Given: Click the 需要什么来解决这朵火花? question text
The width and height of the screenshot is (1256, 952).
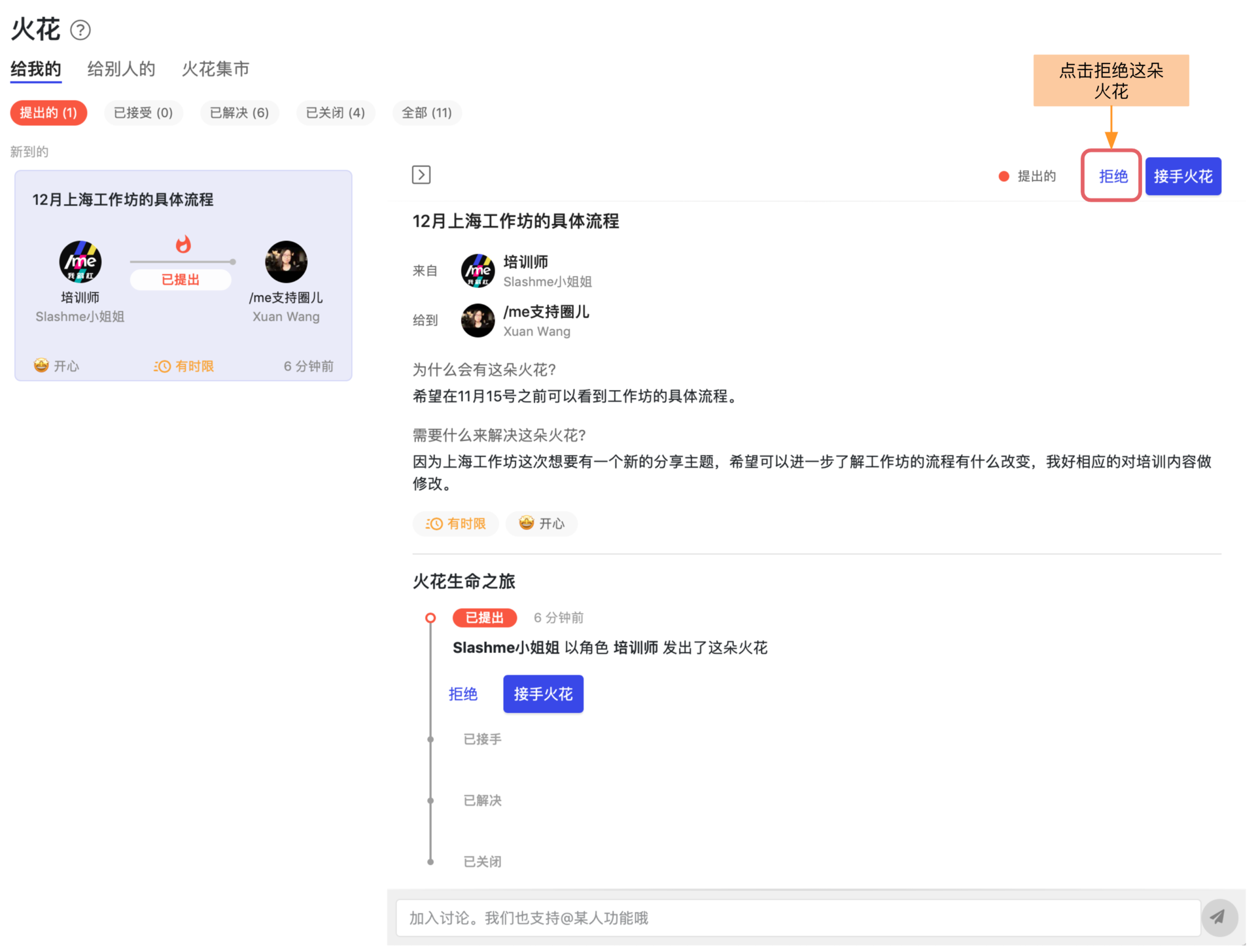Looking at the screenshot, I should (499, 435).
